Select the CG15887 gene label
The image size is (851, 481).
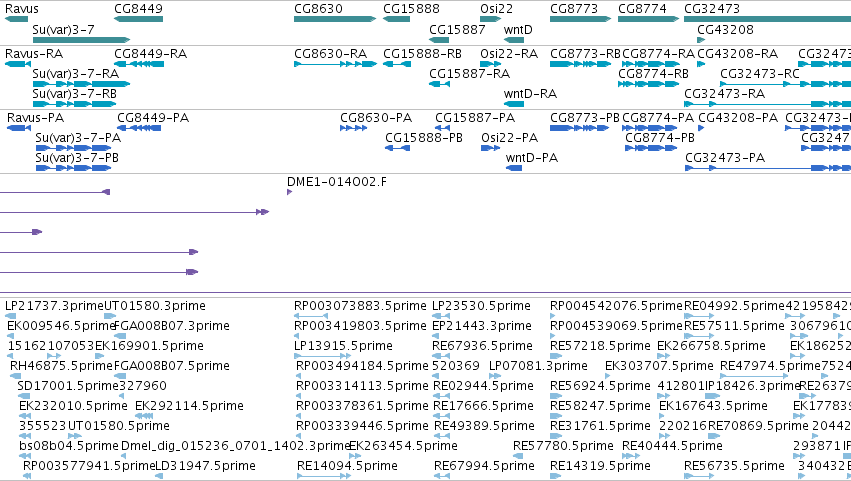click(x=458, y=30)
